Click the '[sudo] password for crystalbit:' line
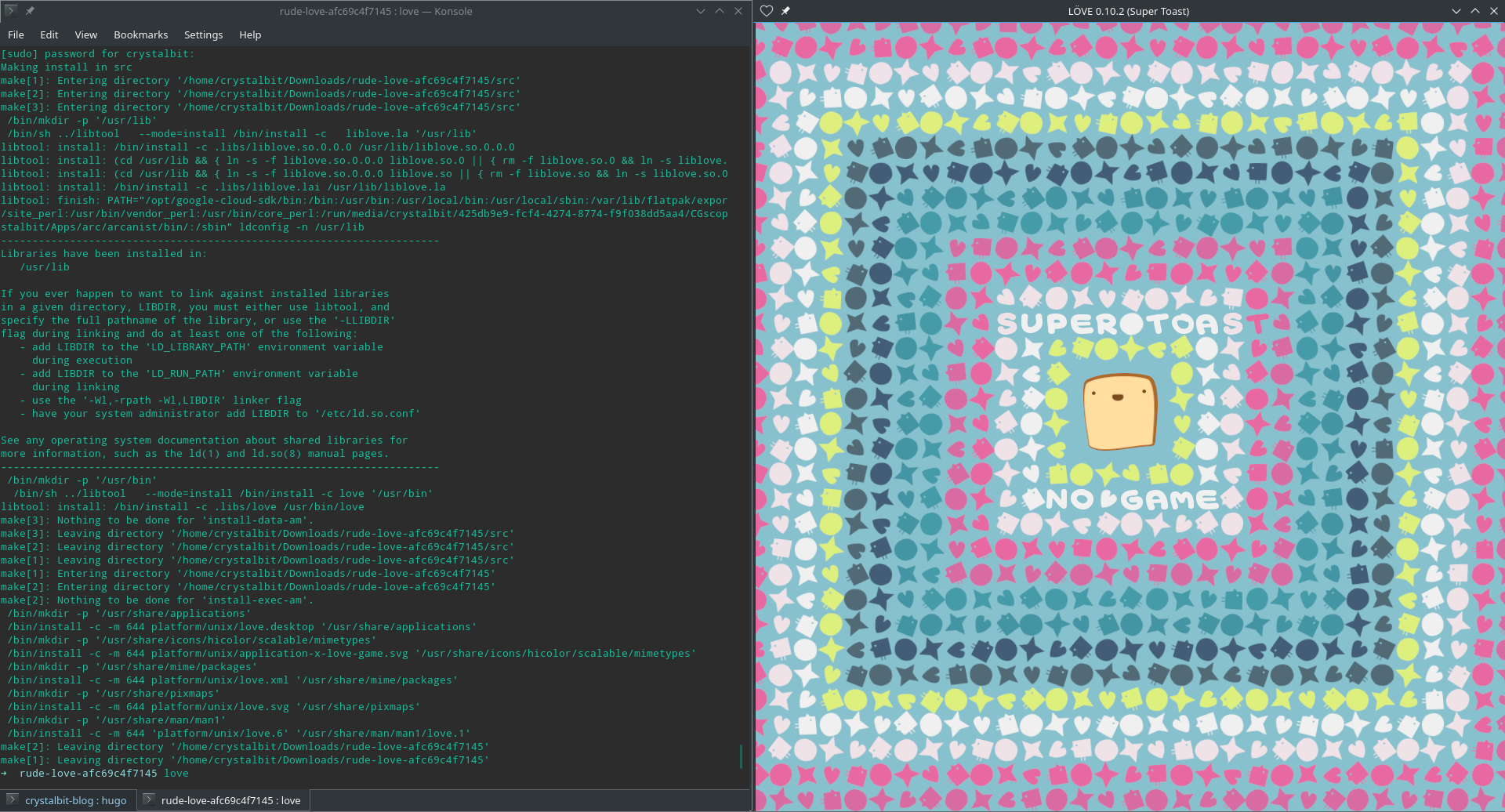Viewport: 1505px width, 812px height. click(x=97, y=54)
